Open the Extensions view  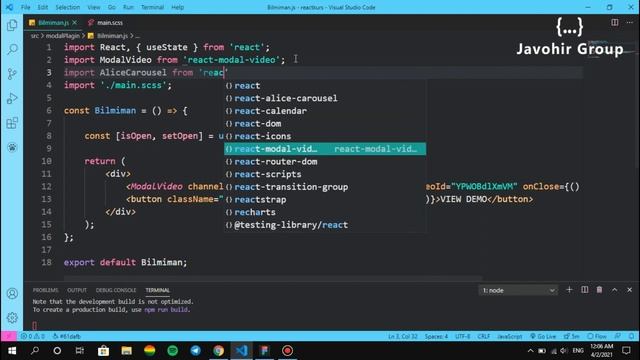click(12, 123)
